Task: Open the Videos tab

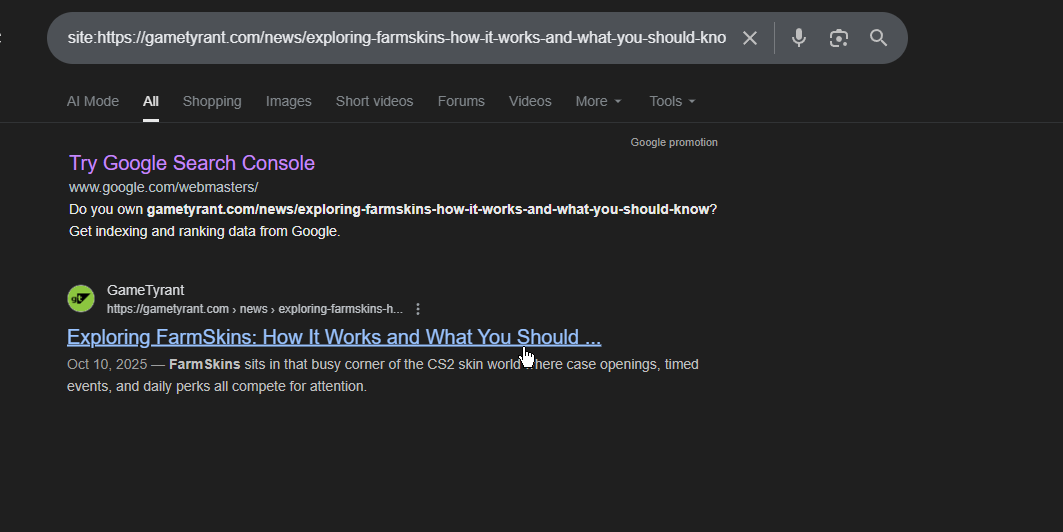Action: tap(530, 101)
